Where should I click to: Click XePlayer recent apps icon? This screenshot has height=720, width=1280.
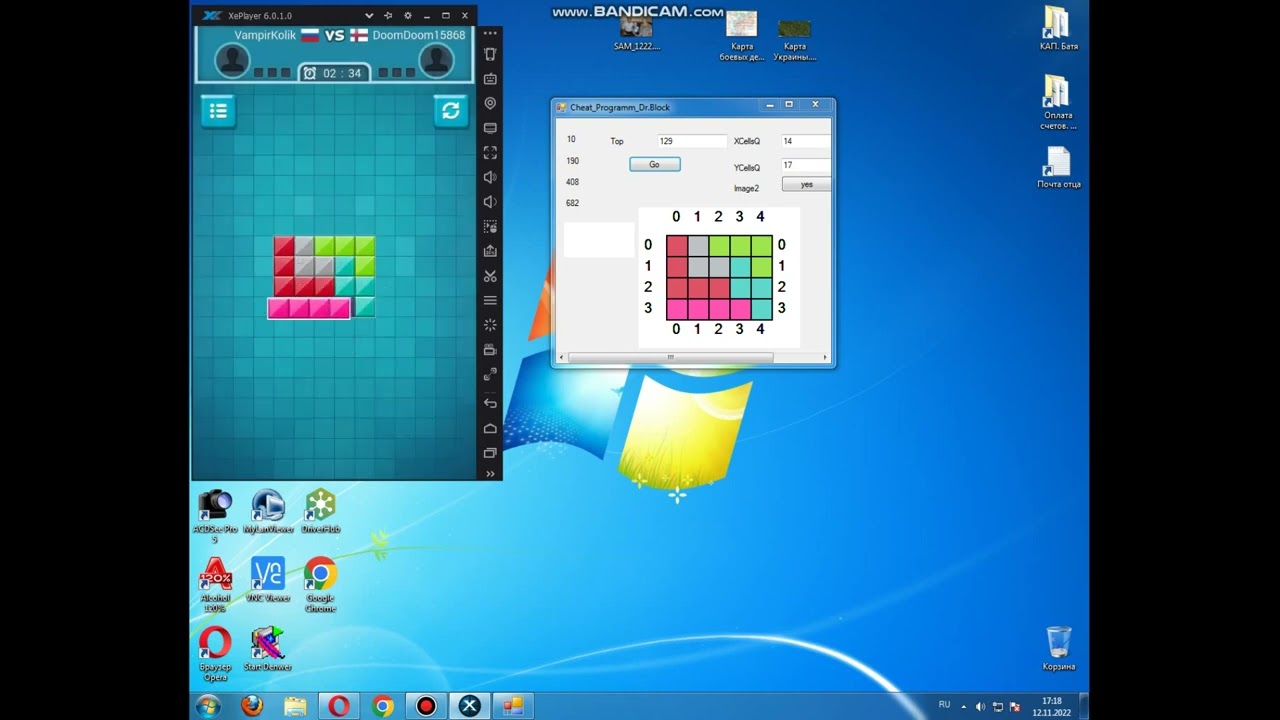[x=490, y=453]
